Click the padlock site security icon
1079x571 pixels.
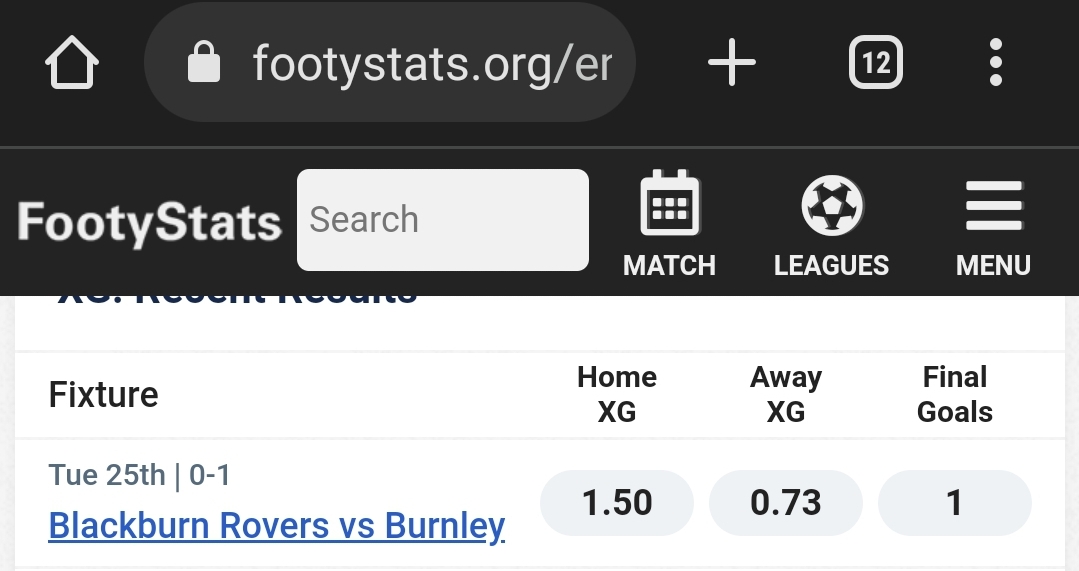pos(203,64)
